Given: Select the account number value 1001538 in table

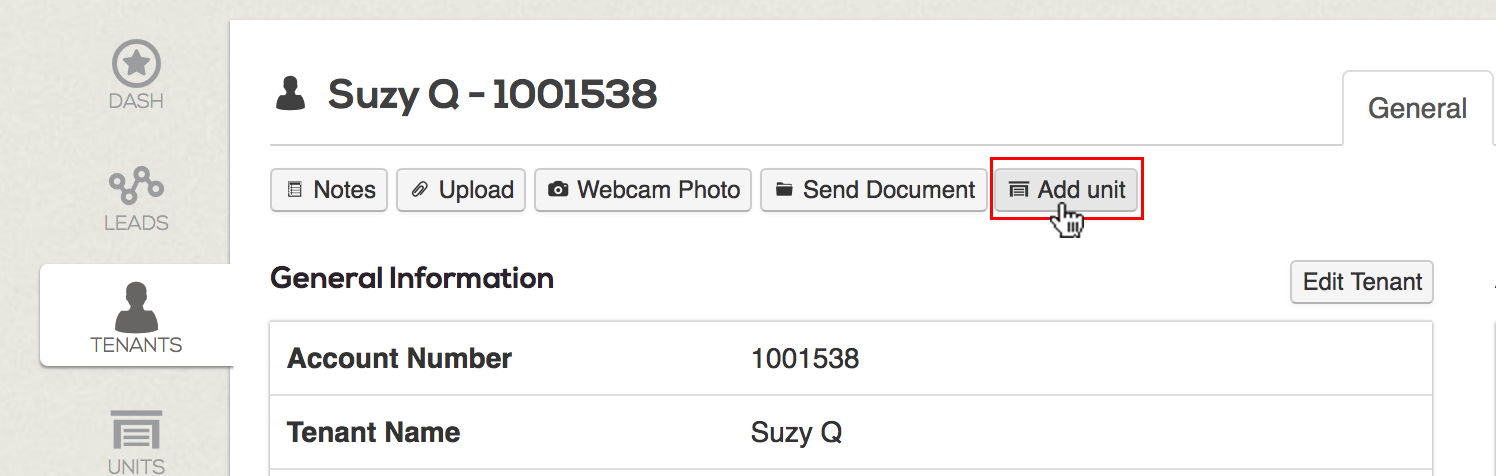Looking at the screenshot, I should [x=805, y=358].
